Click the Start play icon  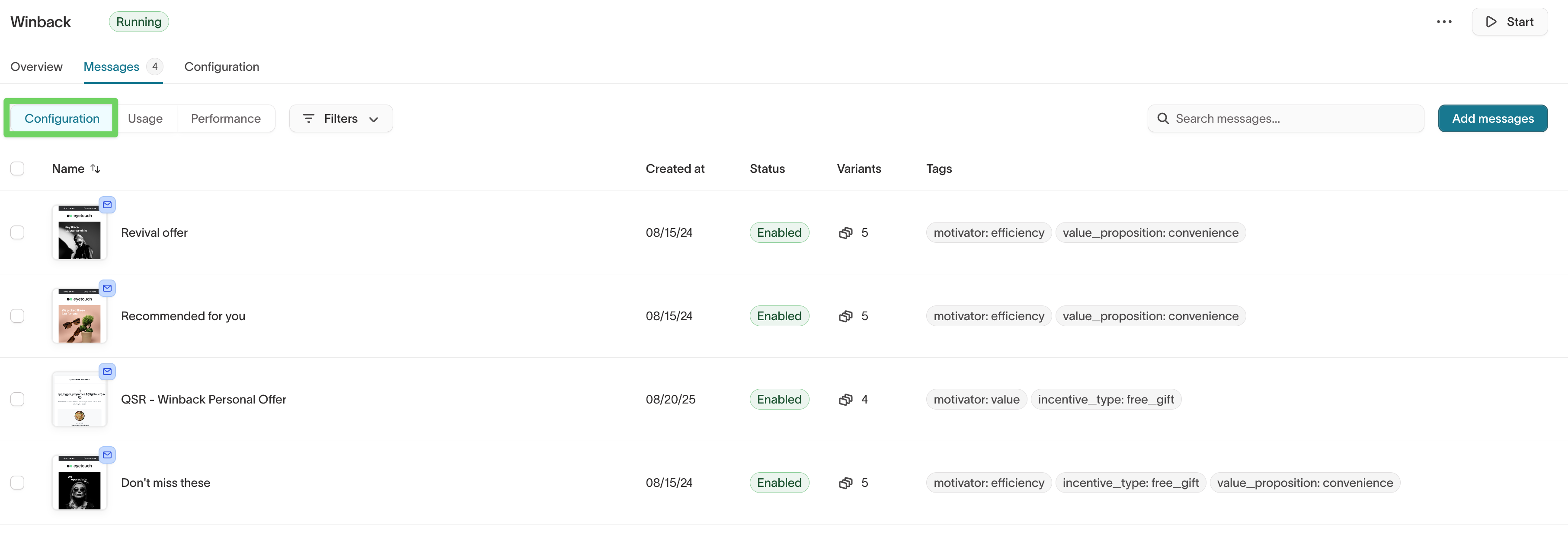click(1491, 21)
